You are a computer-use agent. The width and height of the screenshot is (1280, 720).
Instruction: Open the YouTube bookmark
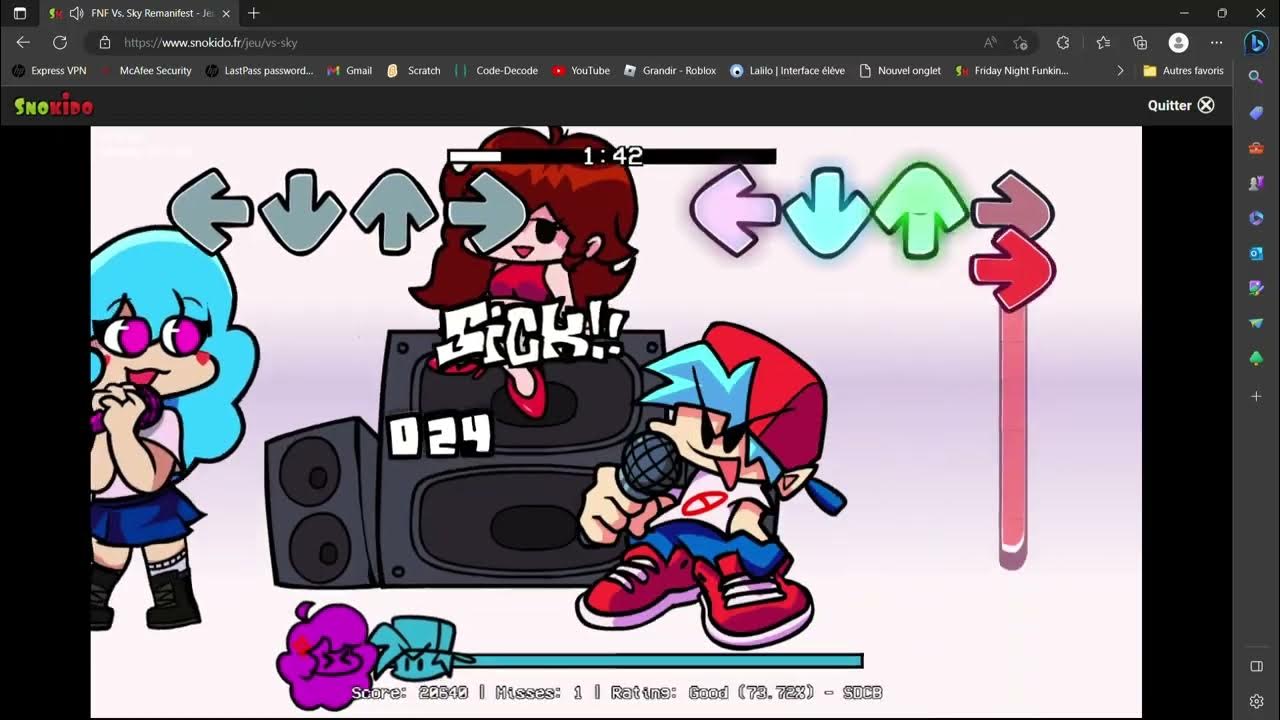click(x=581, y=70)
